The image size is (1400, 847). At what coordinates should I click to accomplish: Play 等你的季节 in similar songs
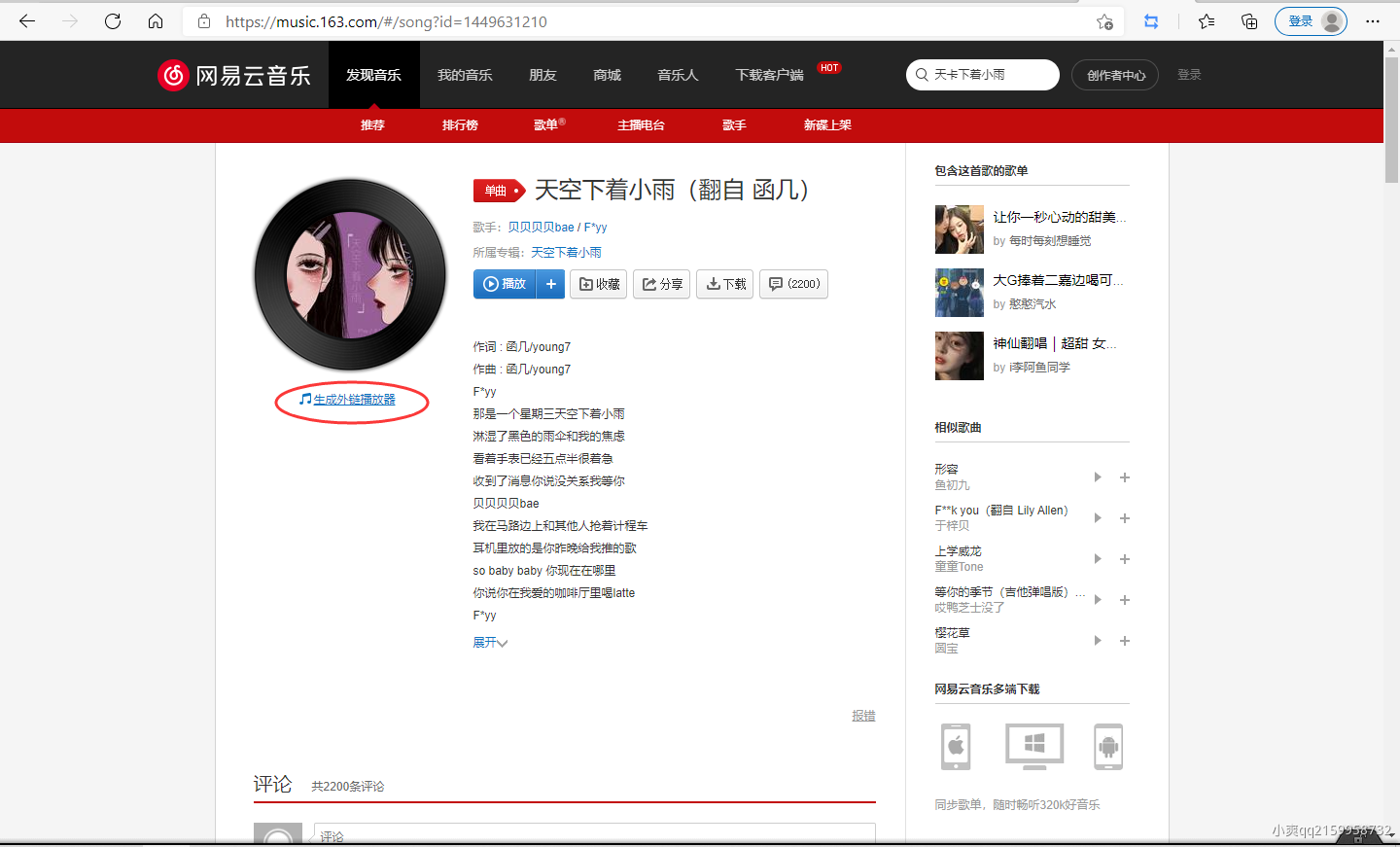1097,600
